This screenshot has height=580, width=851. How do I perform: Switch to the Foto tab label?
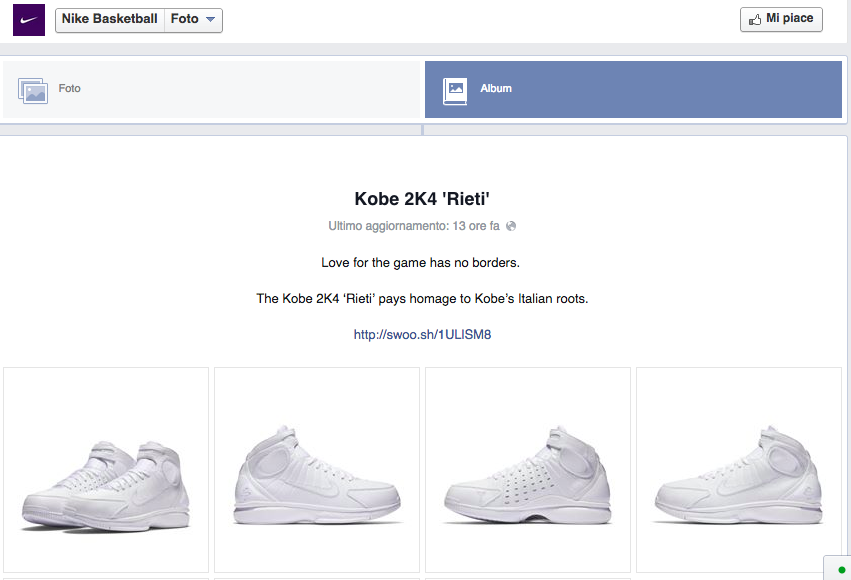(x=69, y=89)
